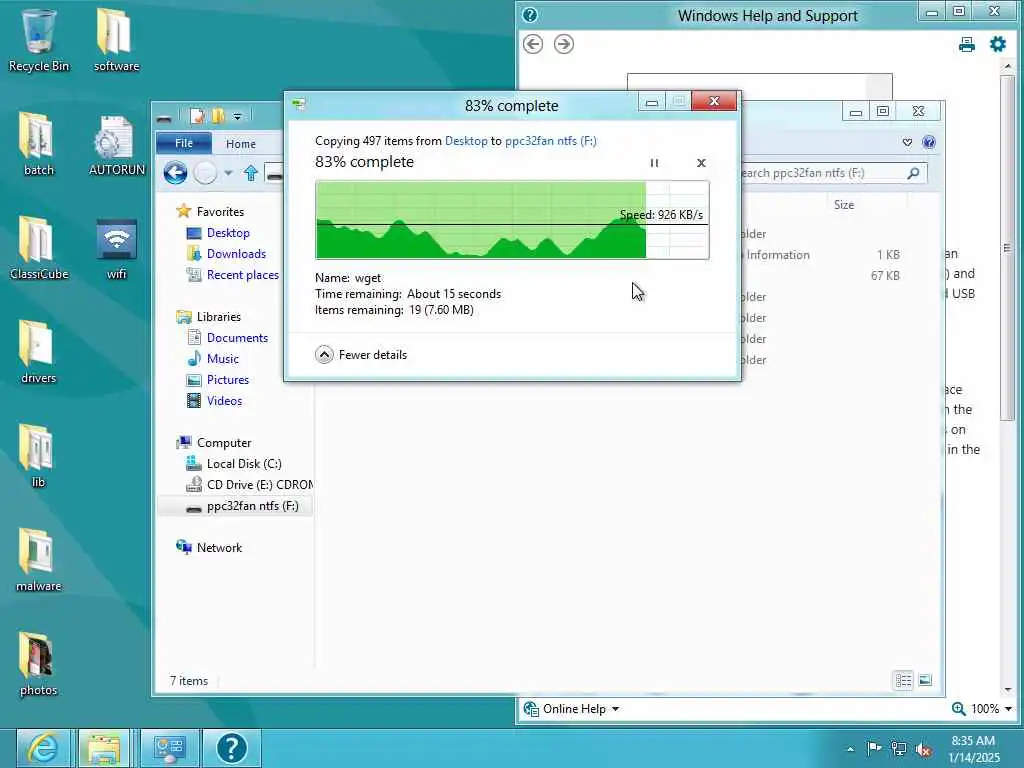Image resolution: width=1024 pixels, height=768 pixels.
Task: Open Action Center flag in tray
Action: 873,749
